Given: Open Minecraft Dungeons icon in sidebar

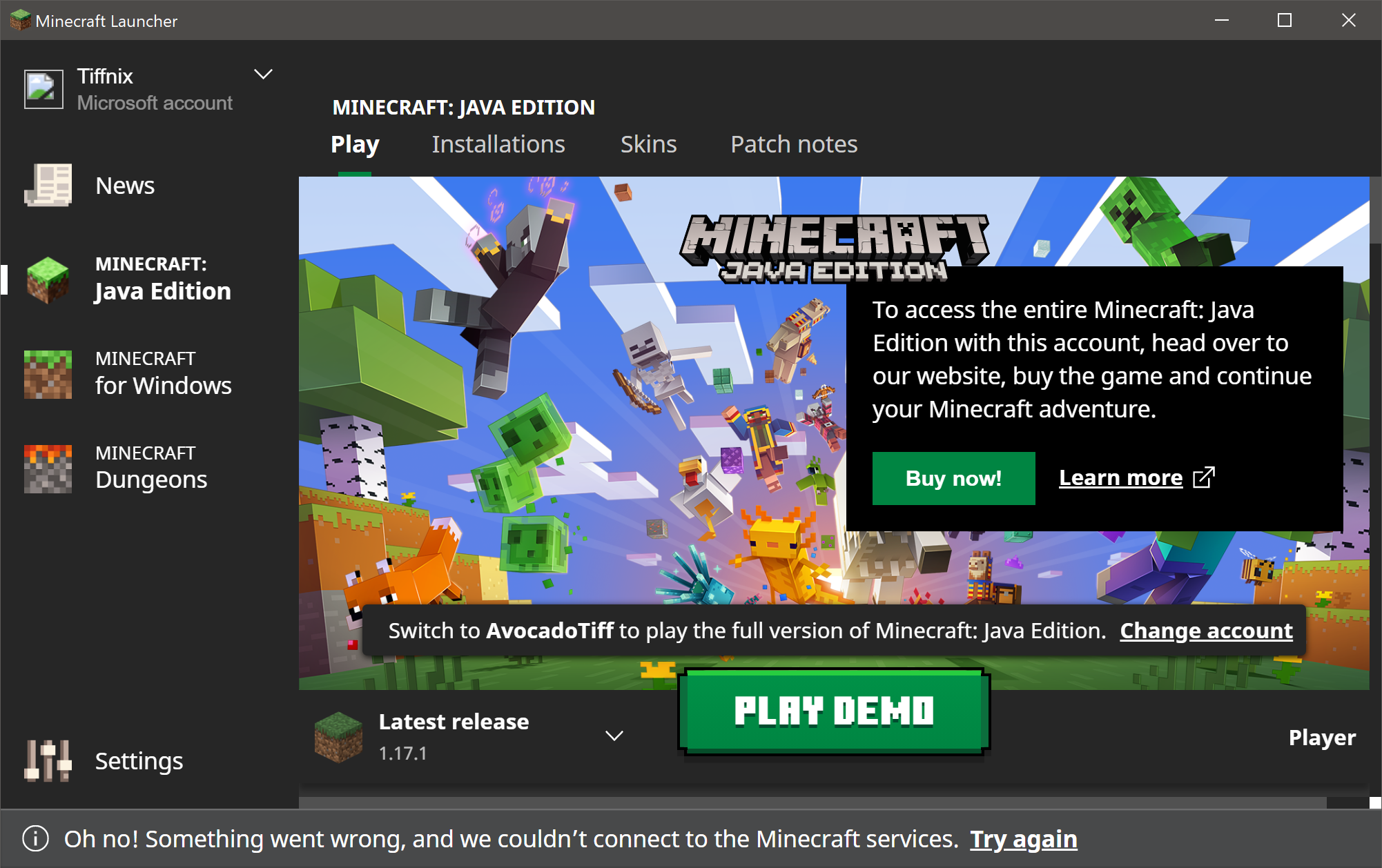Looking at the screenshot, I should [48, 468].
